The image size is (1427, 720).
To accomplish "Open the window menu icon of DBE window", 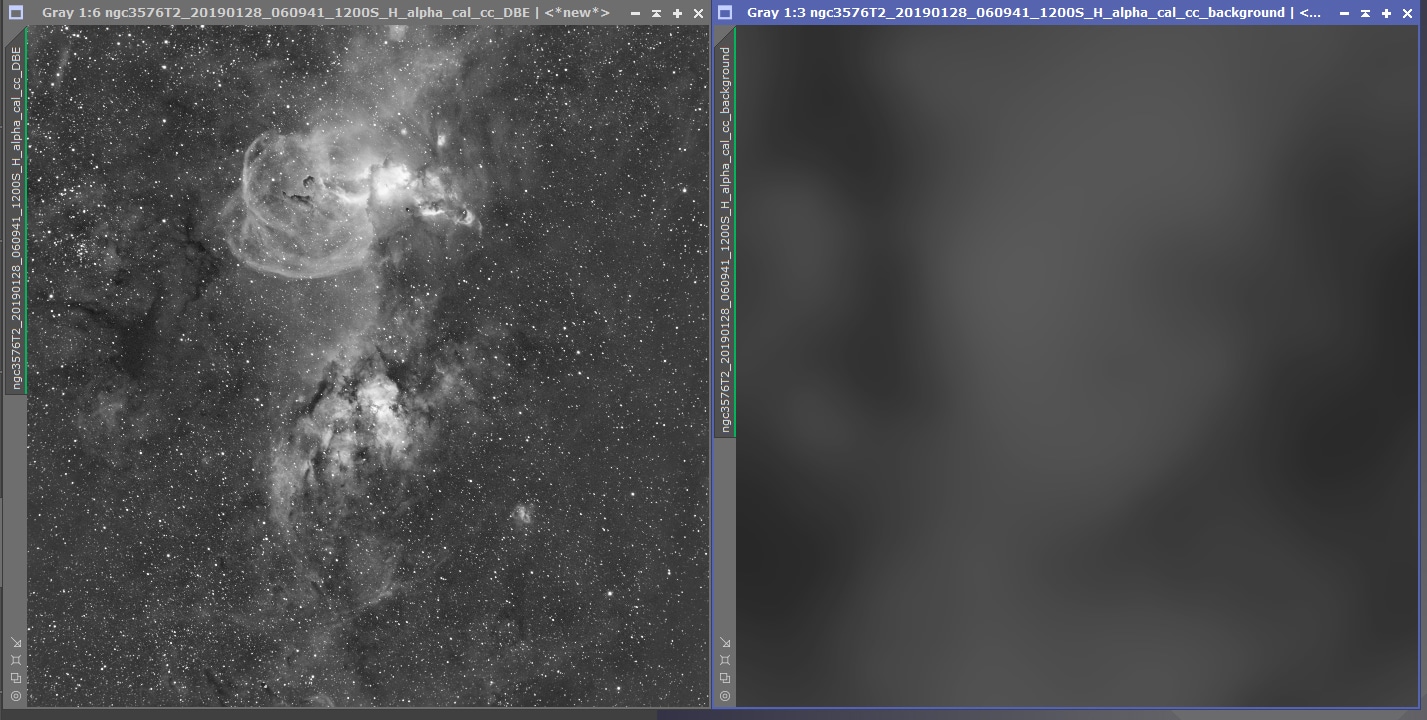I will click(15, 13).
